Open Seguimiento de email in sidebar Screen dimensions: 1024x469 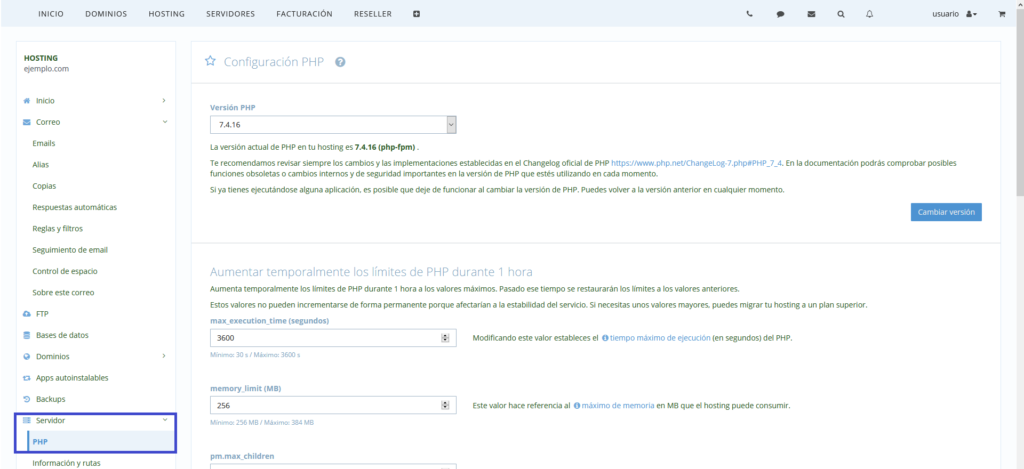pos(70,250)
